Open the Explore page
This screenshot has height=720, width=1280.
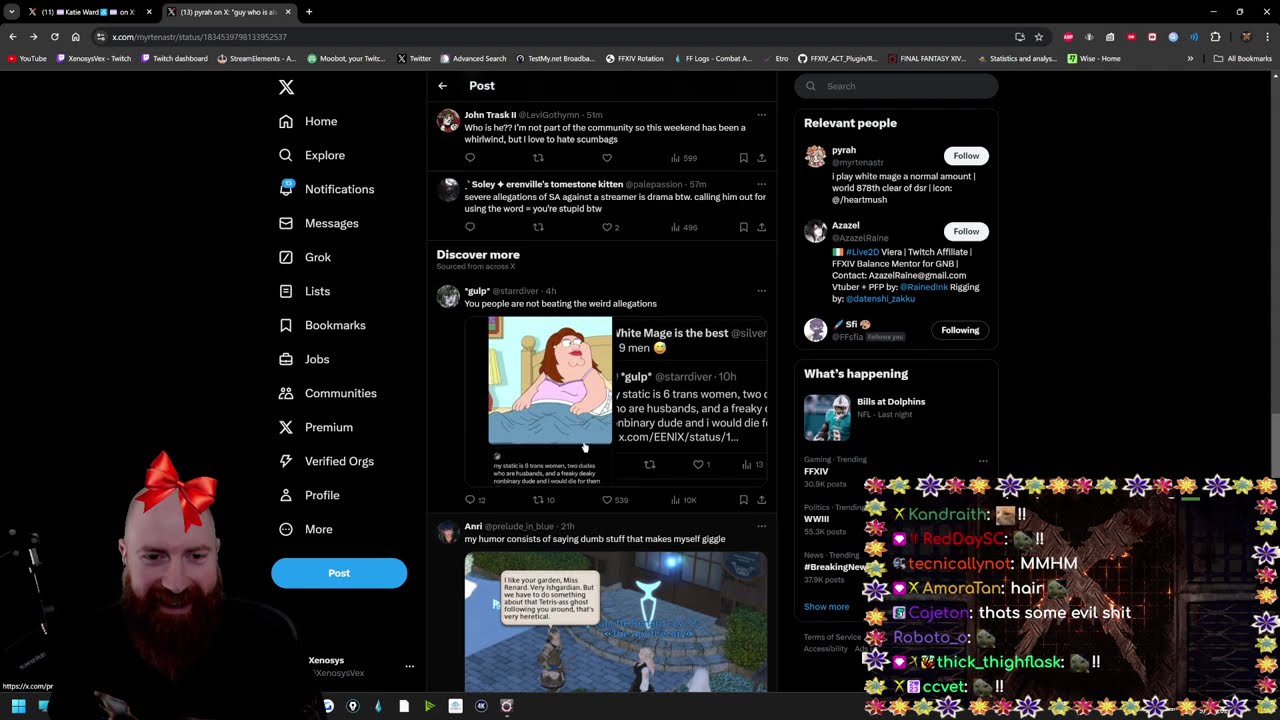312,155
